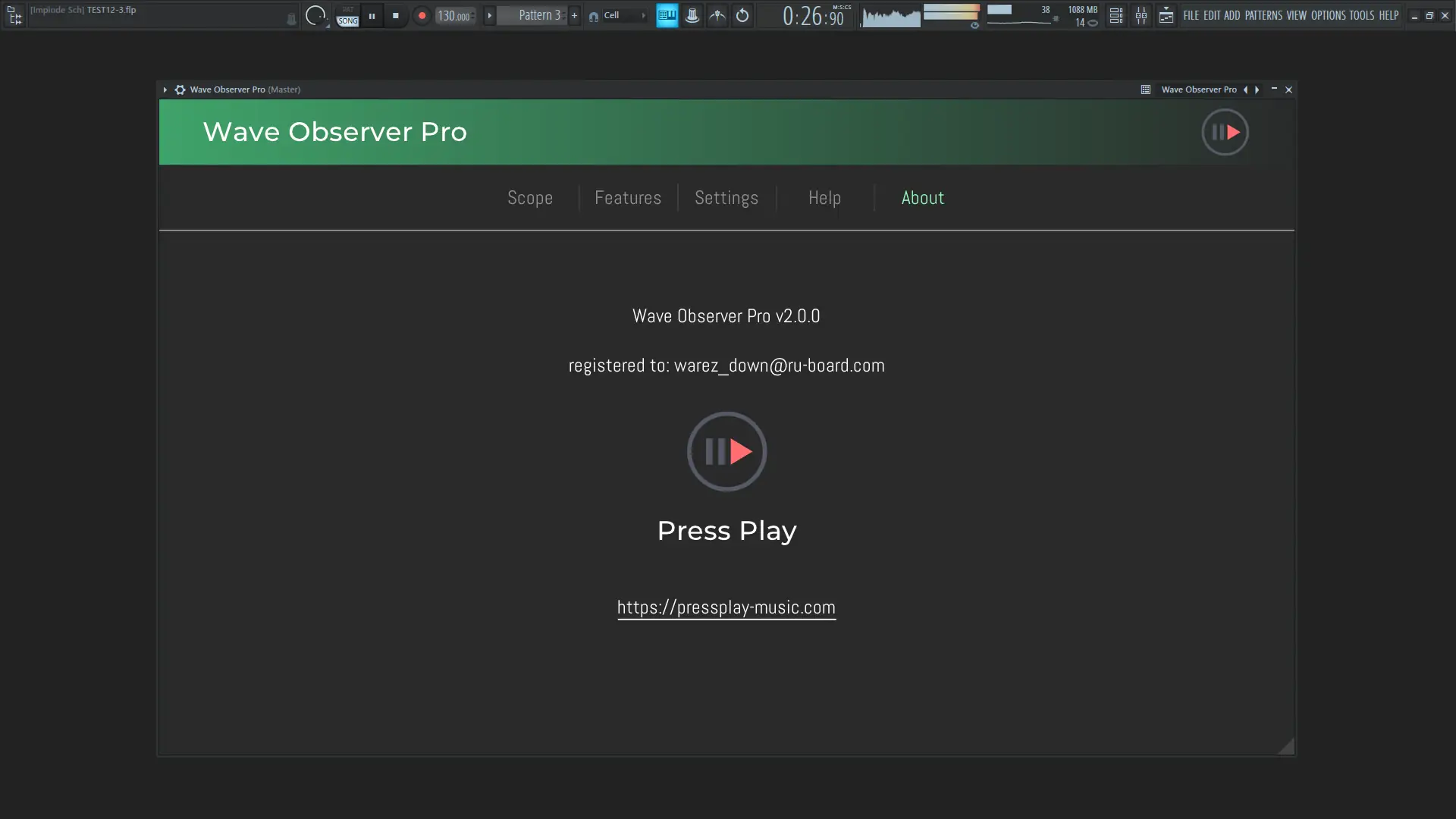
Task: Click the Press Play logo in header
Action: click(x=1225, y=132)
